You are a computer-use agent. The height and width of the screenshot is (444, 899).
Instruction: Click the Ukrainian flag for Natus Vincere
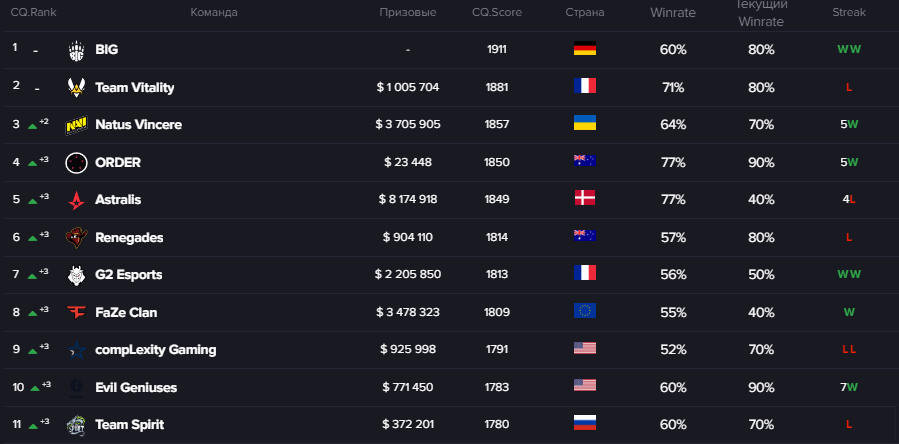[x=585, y=125]
